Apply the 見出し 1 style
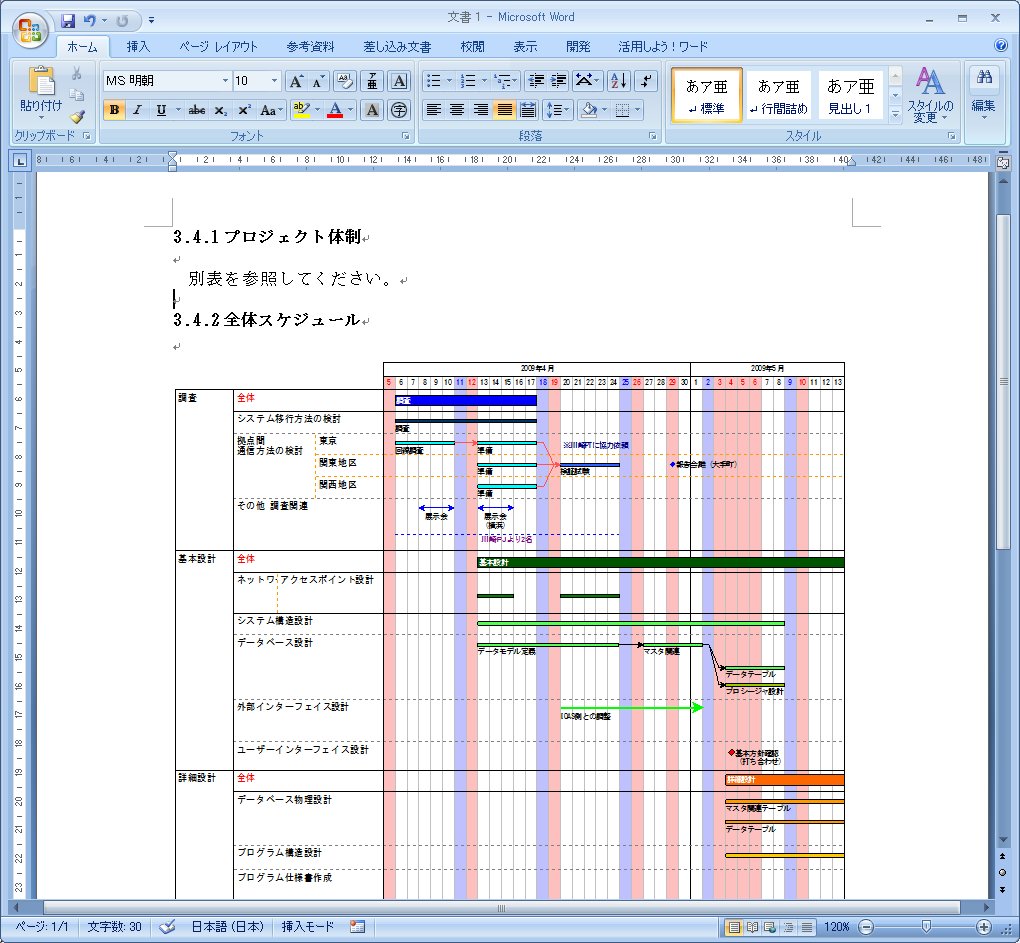This screenshot has width=1020, height=943. click(x=850, y=96)
